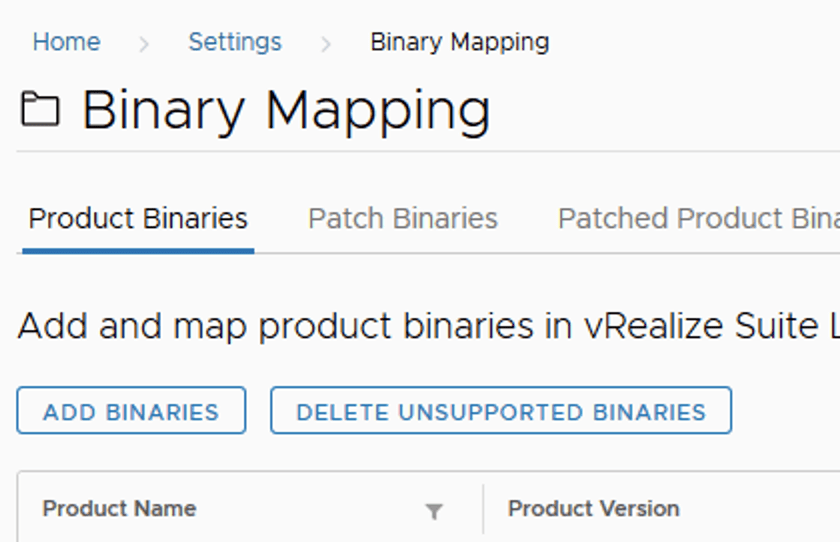The width and height of the screenshot is (840, 542).
Task: Click the chevron separator after Home
Action: [x=144, y=43]
